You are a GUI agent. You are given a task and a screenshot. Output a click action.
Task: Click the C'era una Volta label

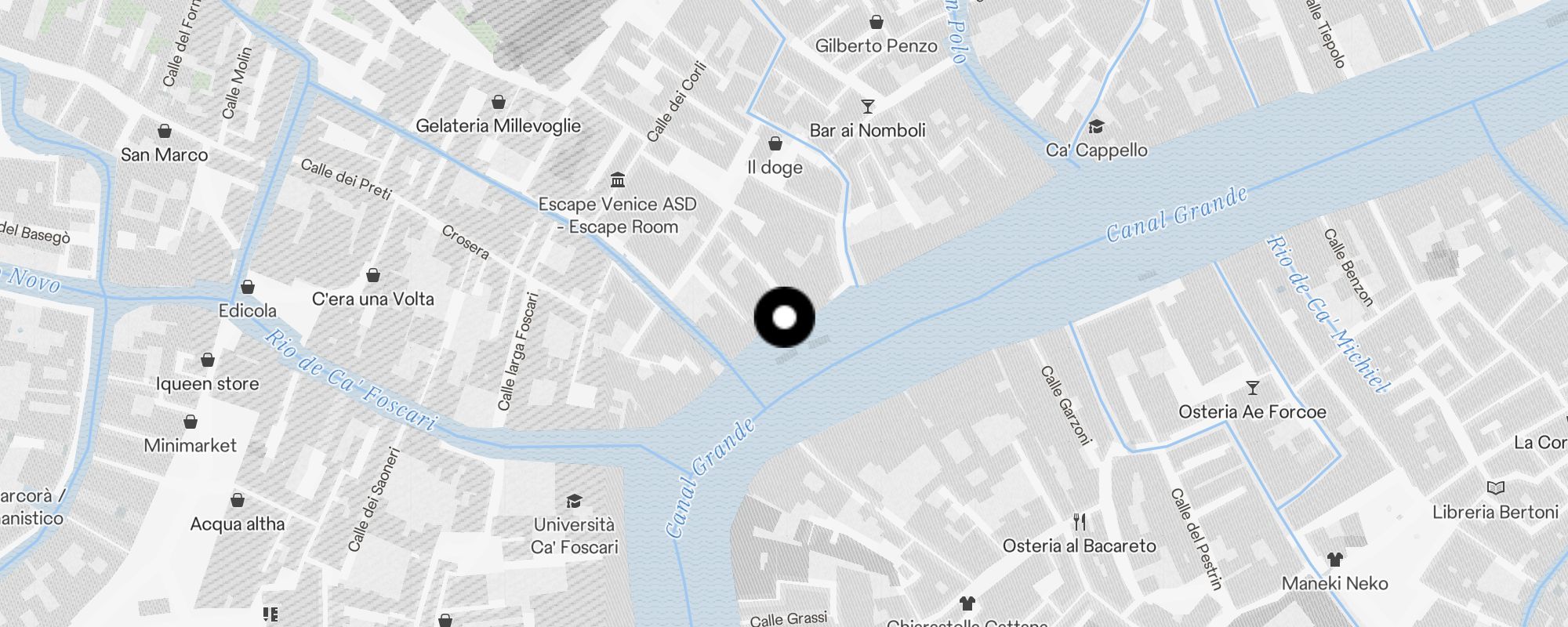373,299
